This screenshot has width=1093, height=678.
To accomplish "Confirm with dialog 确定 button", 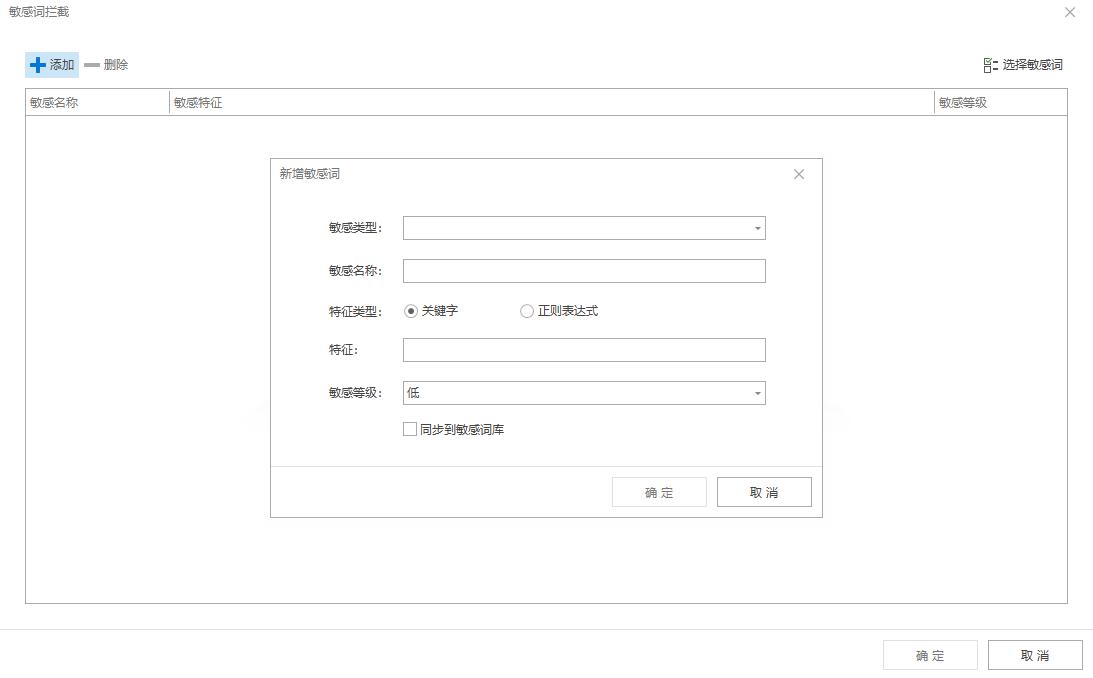I will pyautogui.click(x=659, y=492).
